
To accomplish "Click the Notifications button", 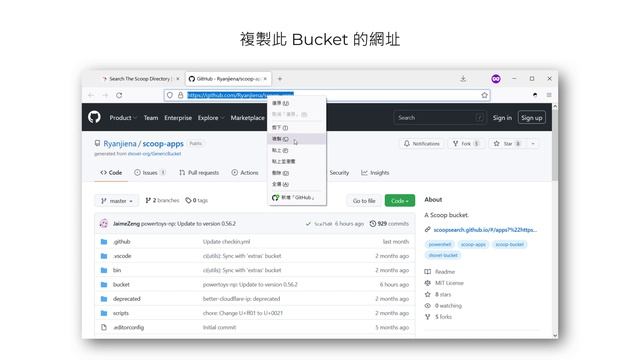I will coord(422,144).
